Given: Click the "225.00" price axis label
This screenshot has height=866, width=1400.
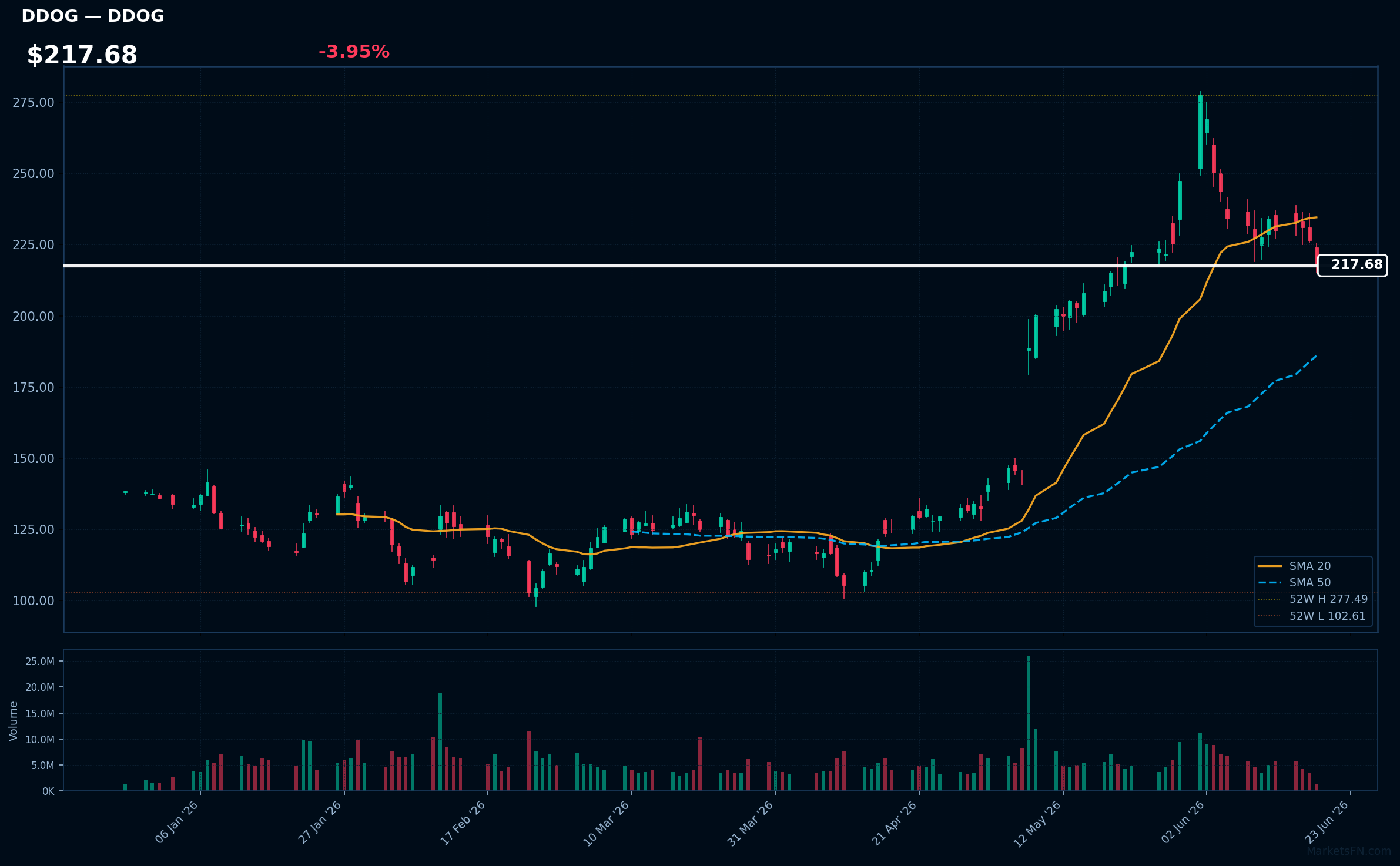Looking at the screenshot, I should point(34,245).
